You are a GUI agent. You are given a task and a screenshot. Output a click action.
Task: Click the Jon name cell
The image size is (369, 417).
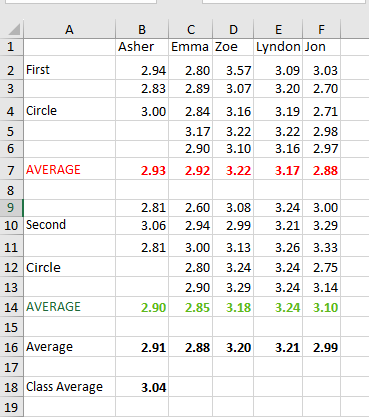point(321,47)
